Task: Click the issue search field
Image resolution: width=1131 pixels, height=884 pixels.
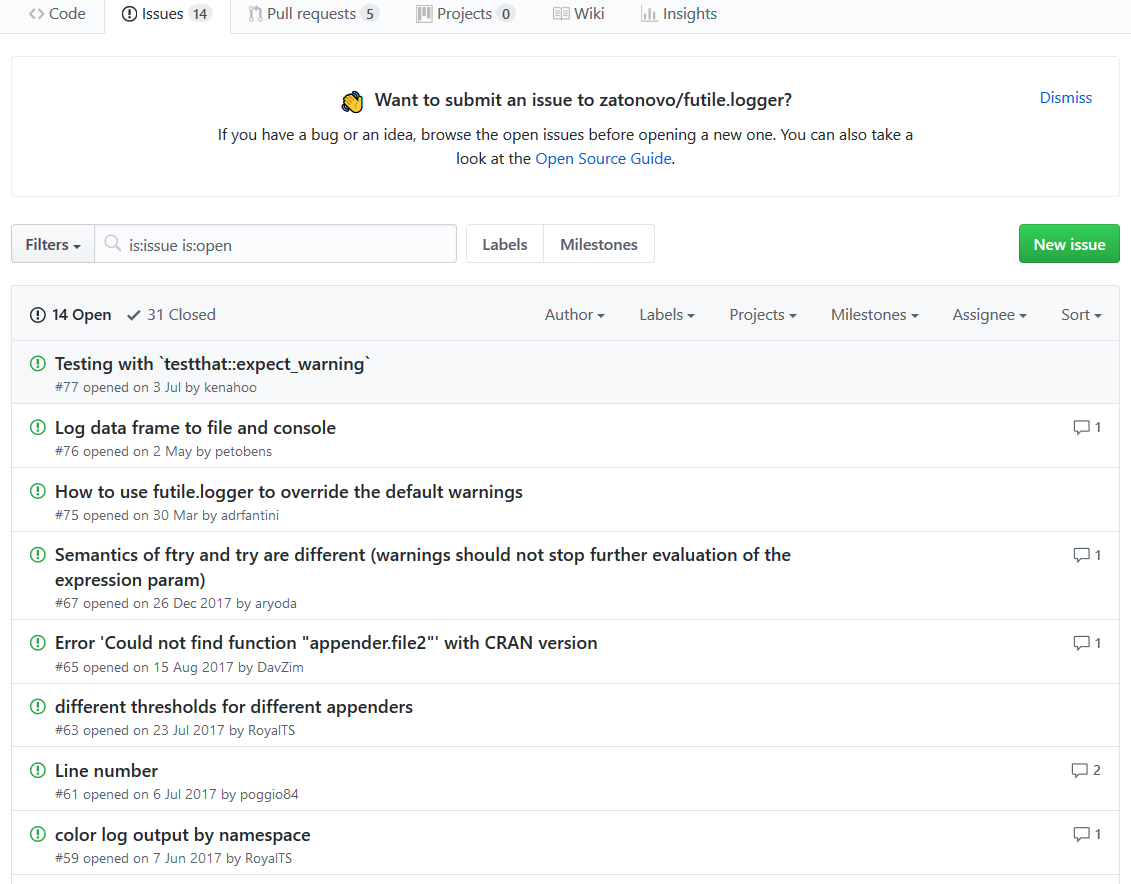Action: (285, 244)
